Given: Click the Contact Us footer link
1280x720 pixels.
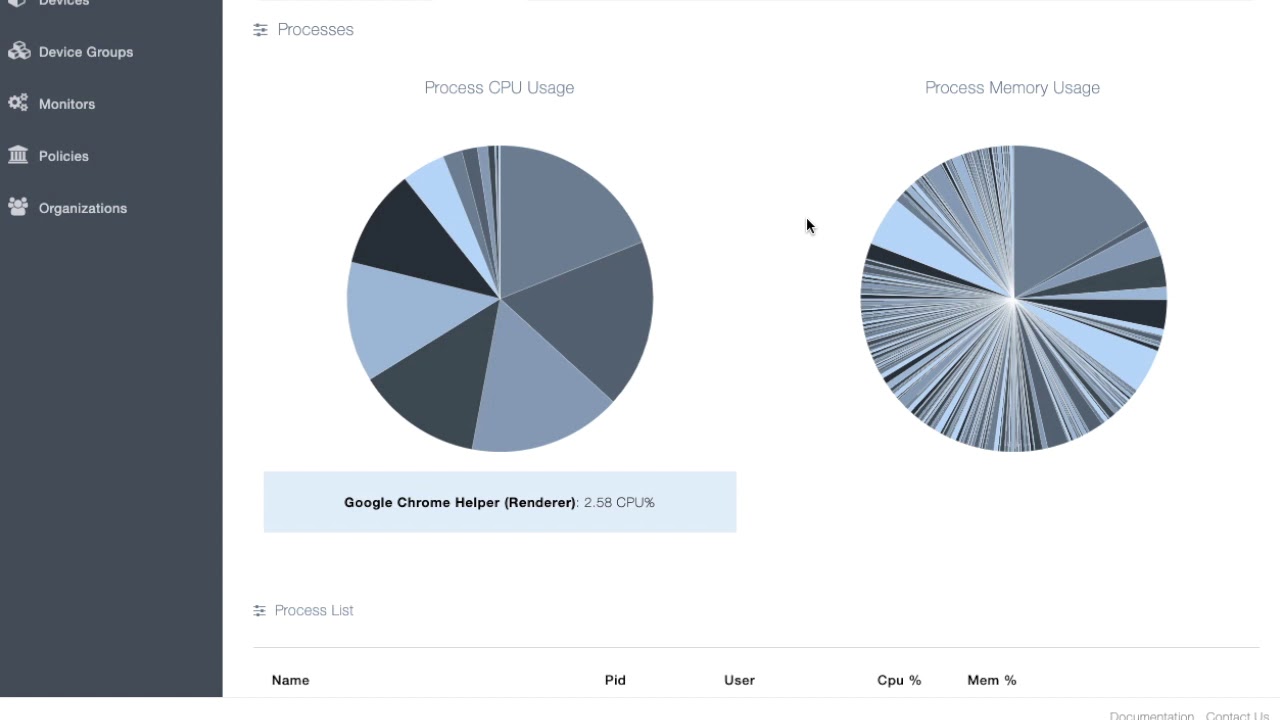Looking at the screenshot, I should click(1237, 715).
